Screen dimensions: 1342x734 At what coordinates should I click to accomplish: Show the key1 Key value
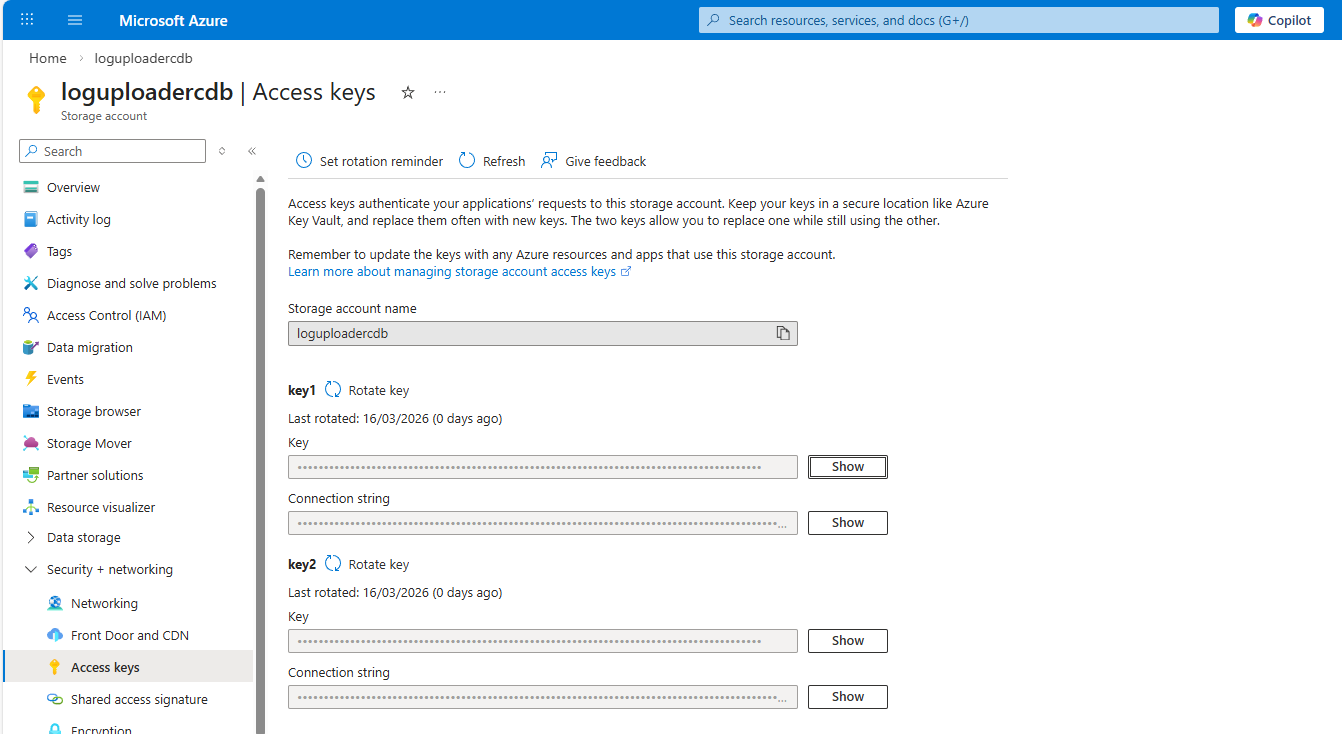click(x=847, y=467)
